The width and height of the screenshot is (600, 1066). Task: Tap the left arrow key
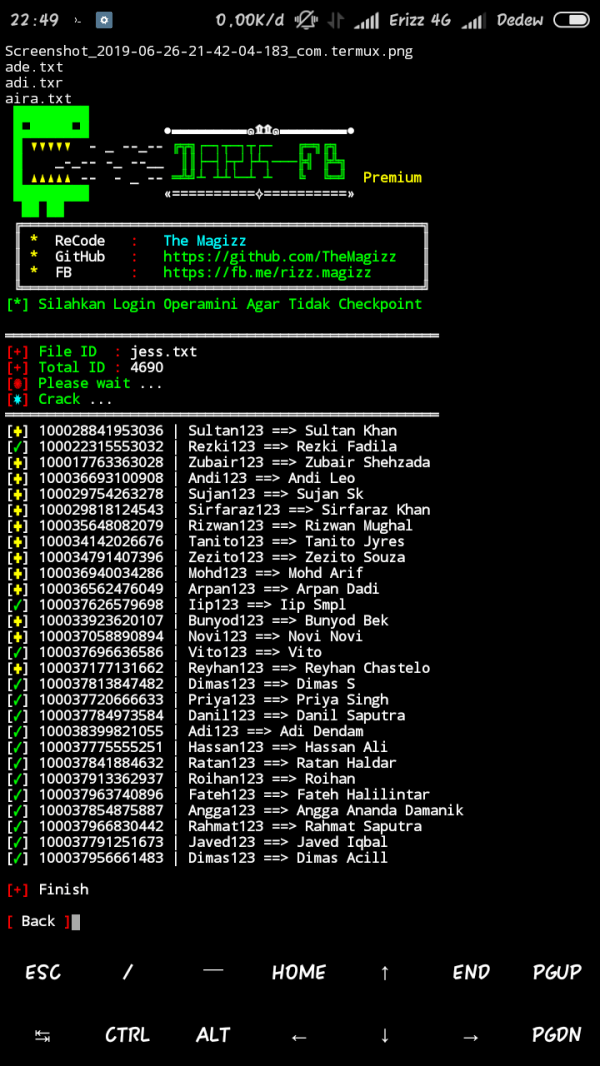click(x=299, y=1036)
